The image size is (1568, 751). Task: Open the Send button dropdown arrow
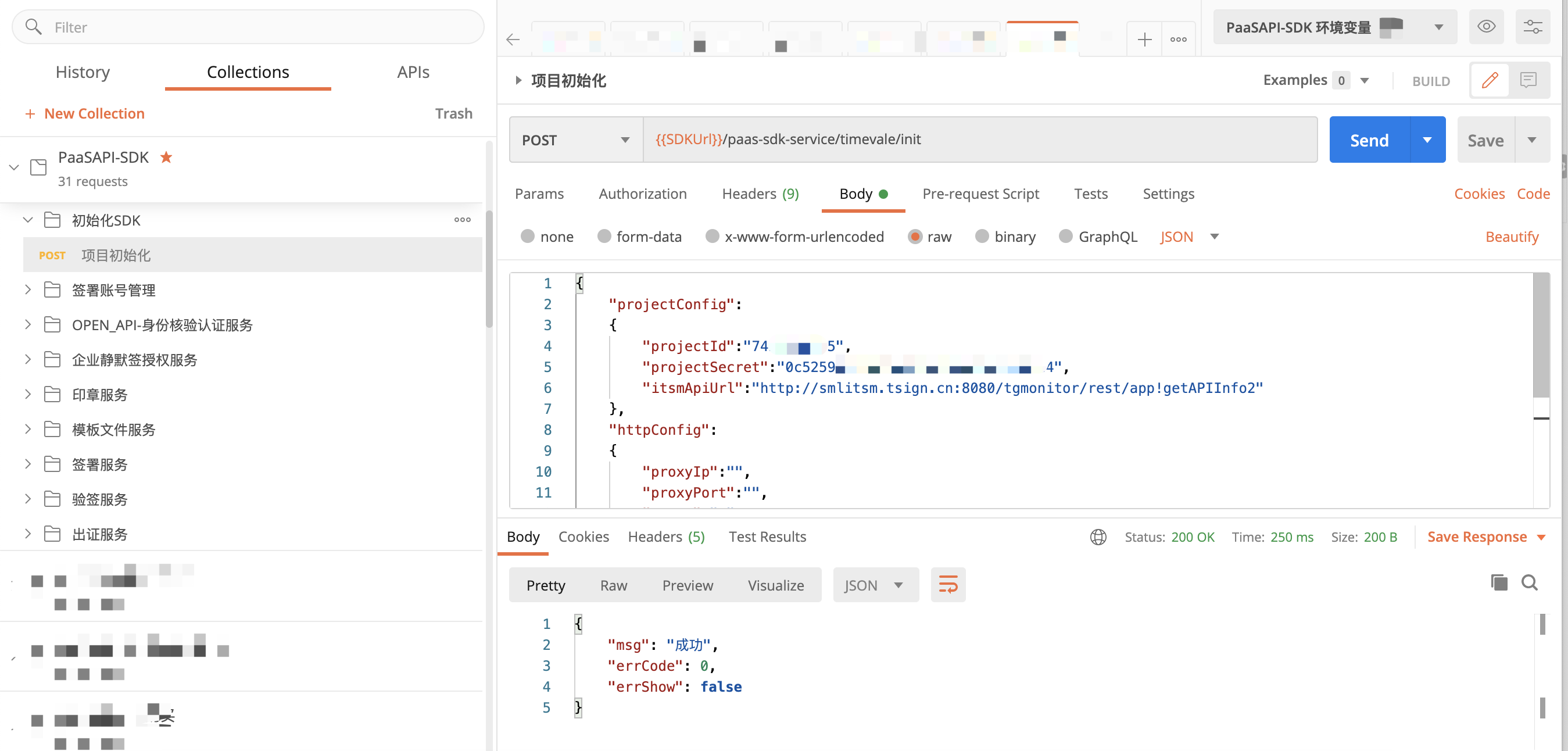[x=1427, y=140]
